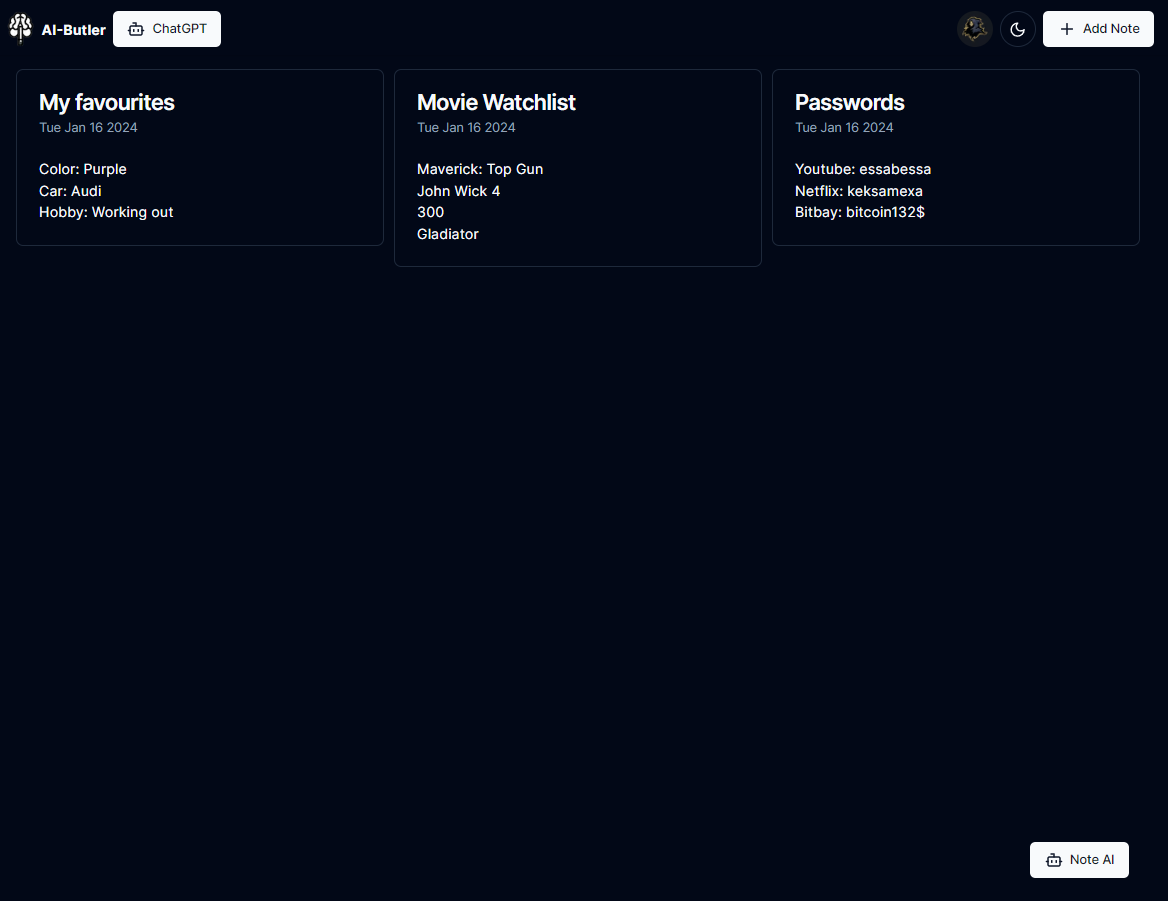Click the AI-Butler brain logo icon
Image resolution: width=1168 pixels, height=901 pixels.
(x=21, y=28)
